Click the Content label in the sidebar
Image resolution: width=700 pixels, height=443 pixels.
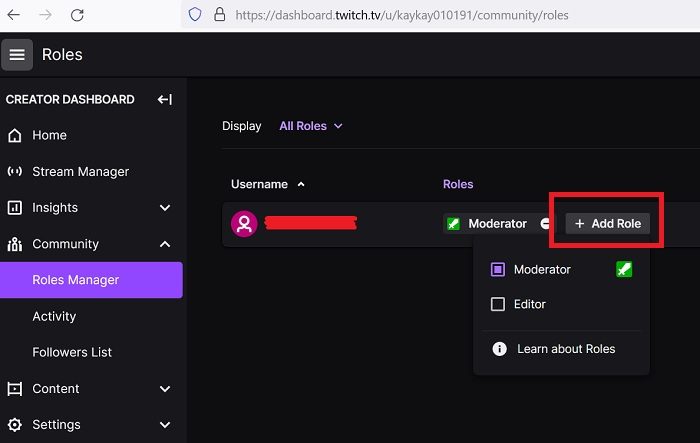pyautogui.click(x=56, y=389)
